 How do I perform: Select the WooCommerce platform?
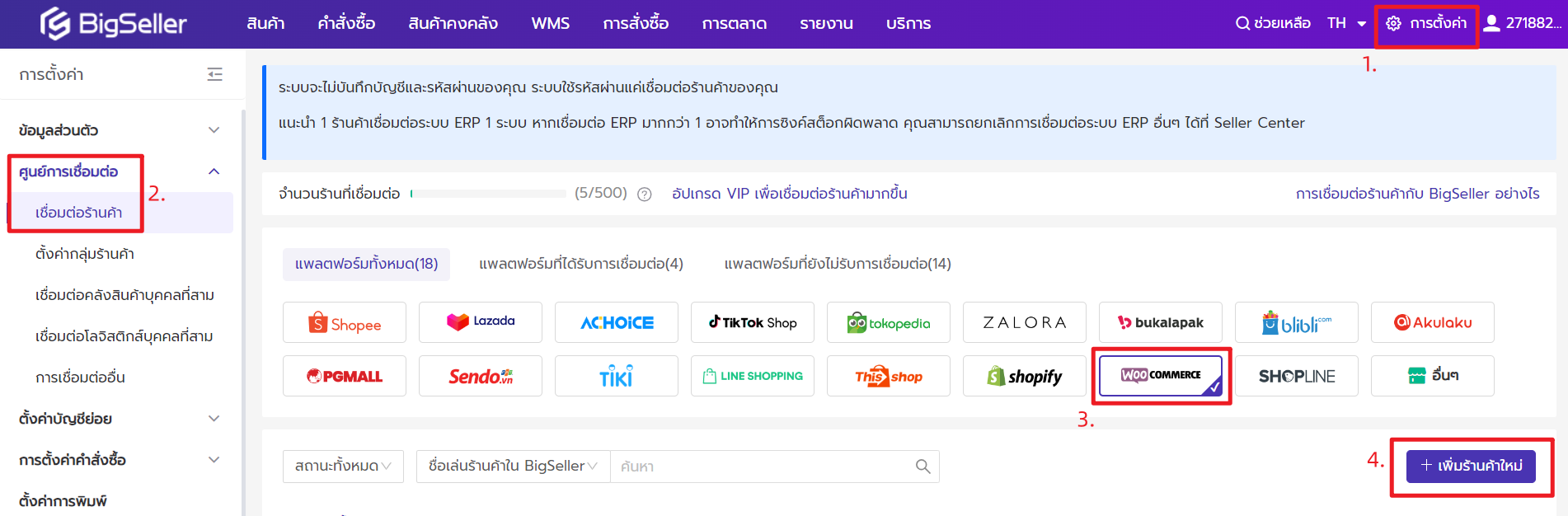(x=1161, y=376)
